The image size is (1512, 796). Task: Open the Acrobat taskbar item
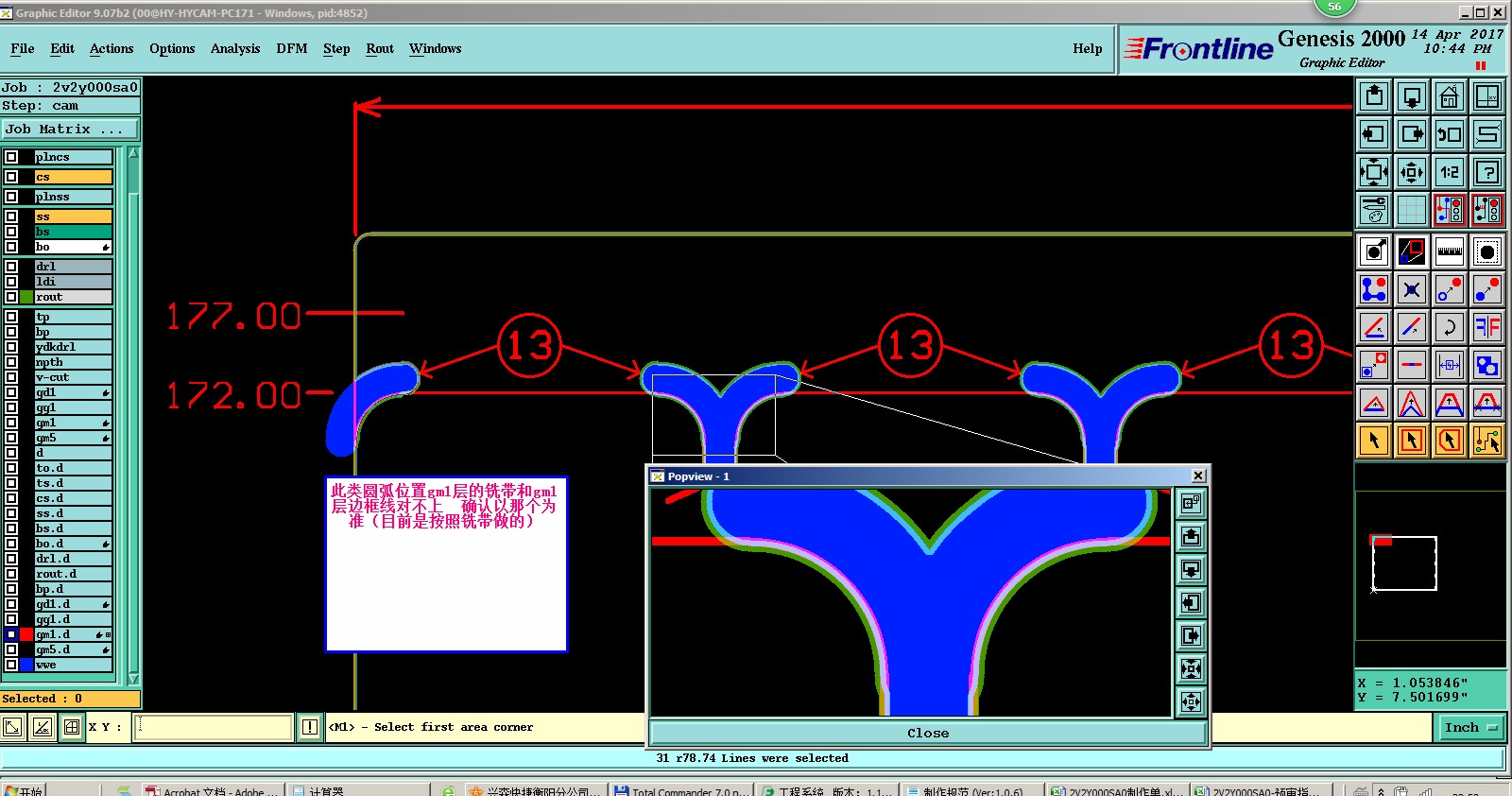coord(212,790)
